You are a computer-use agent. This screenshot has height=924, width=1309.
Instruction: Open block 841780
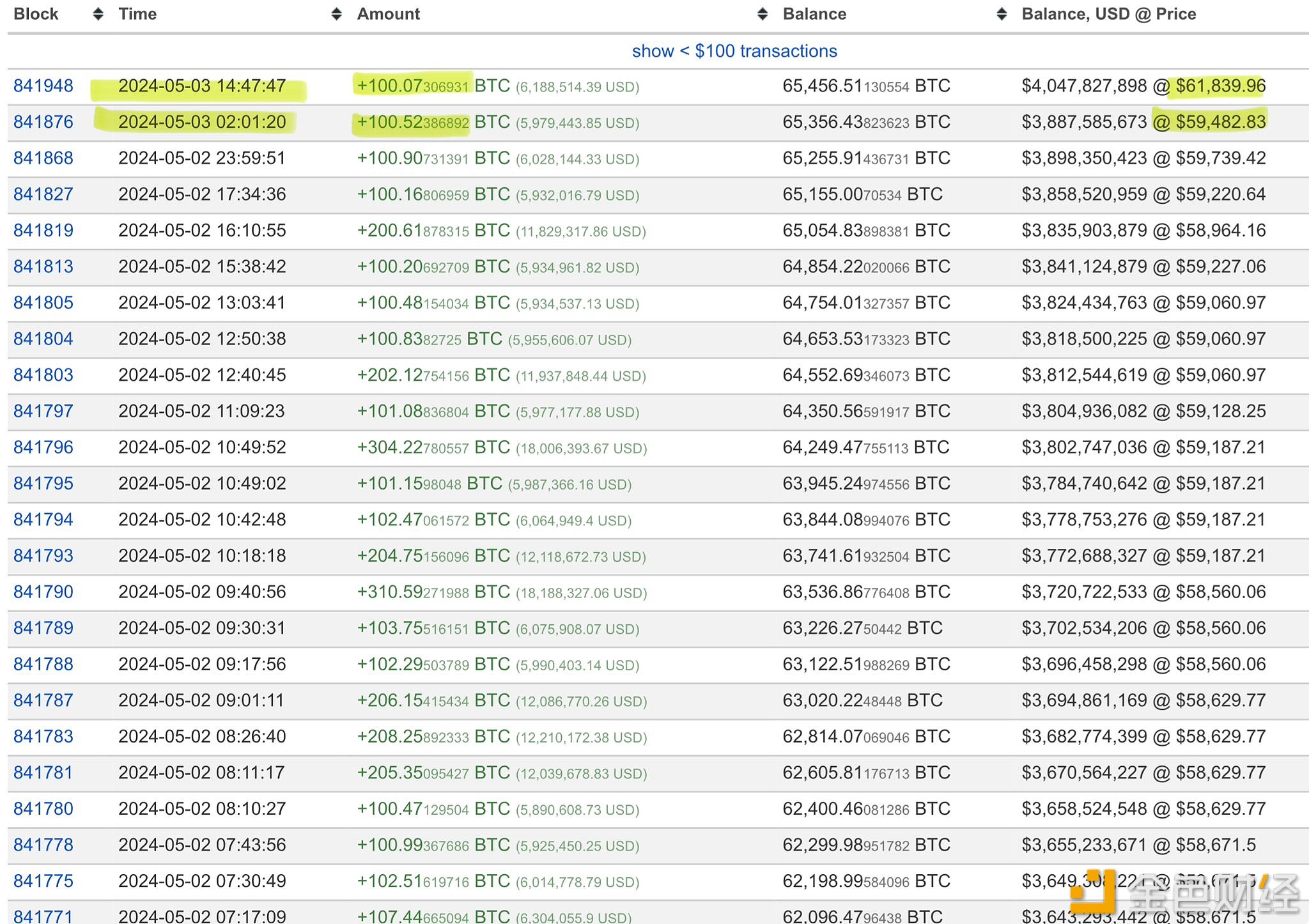(x=43, y=808)
